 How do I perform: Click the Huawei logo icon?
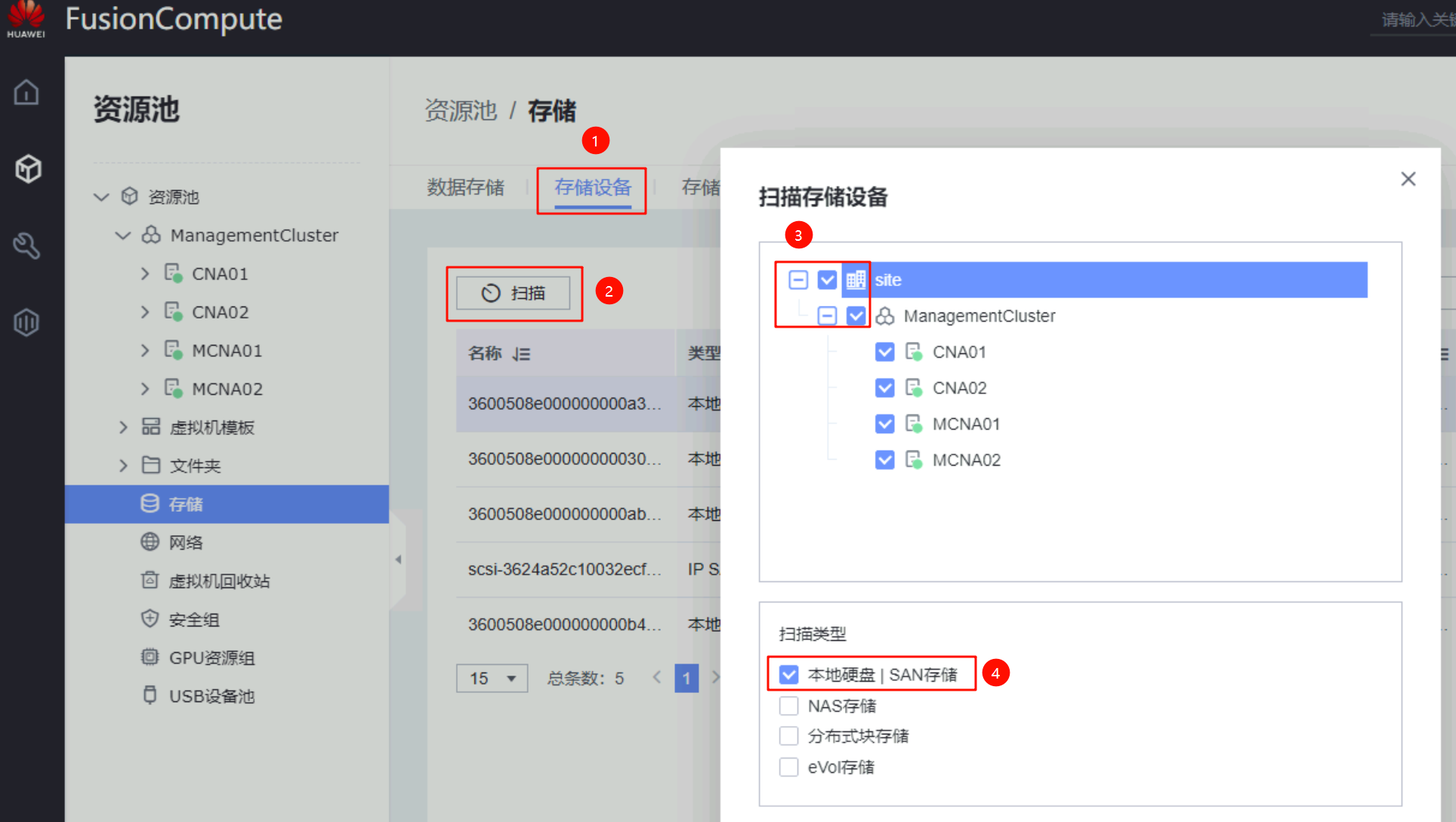click(26, 19)
